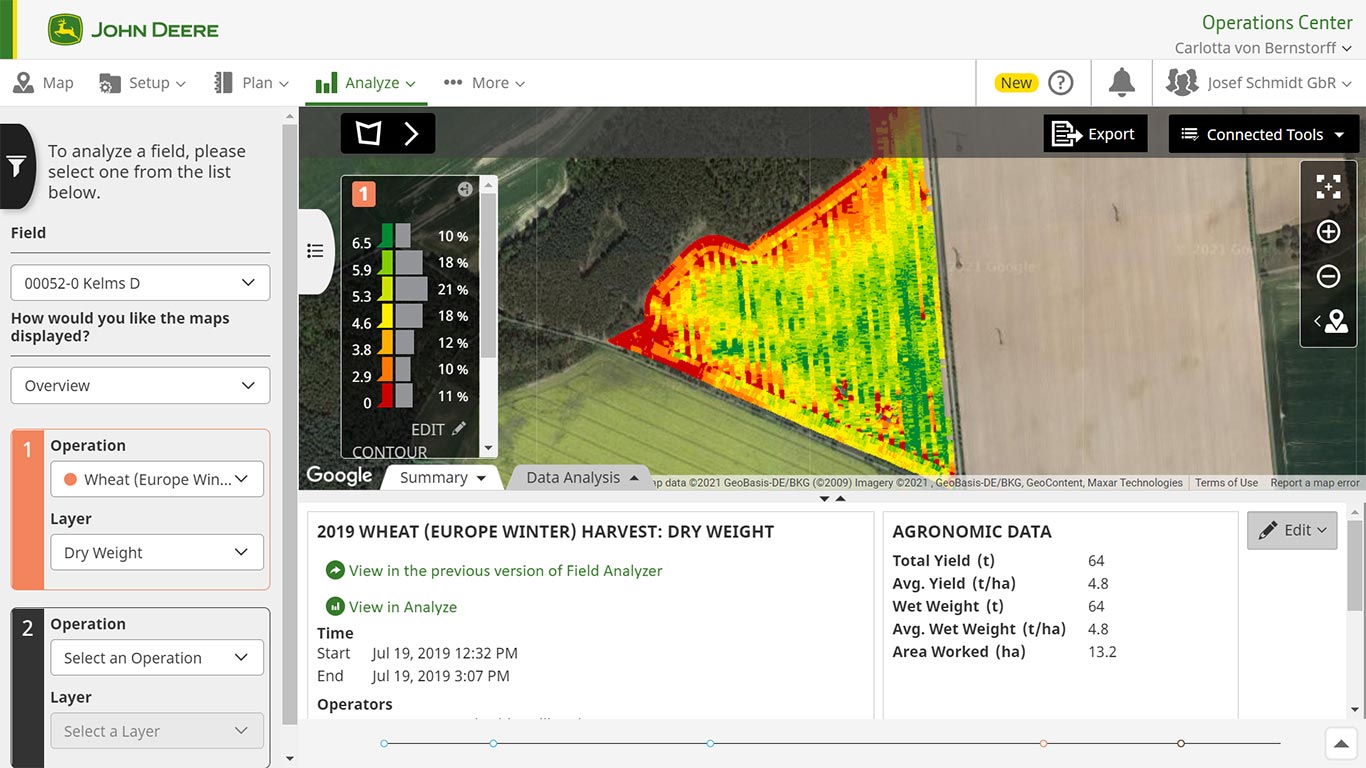Open the Dry Weight layer dropdown
1366x768 pixels.
157,553
